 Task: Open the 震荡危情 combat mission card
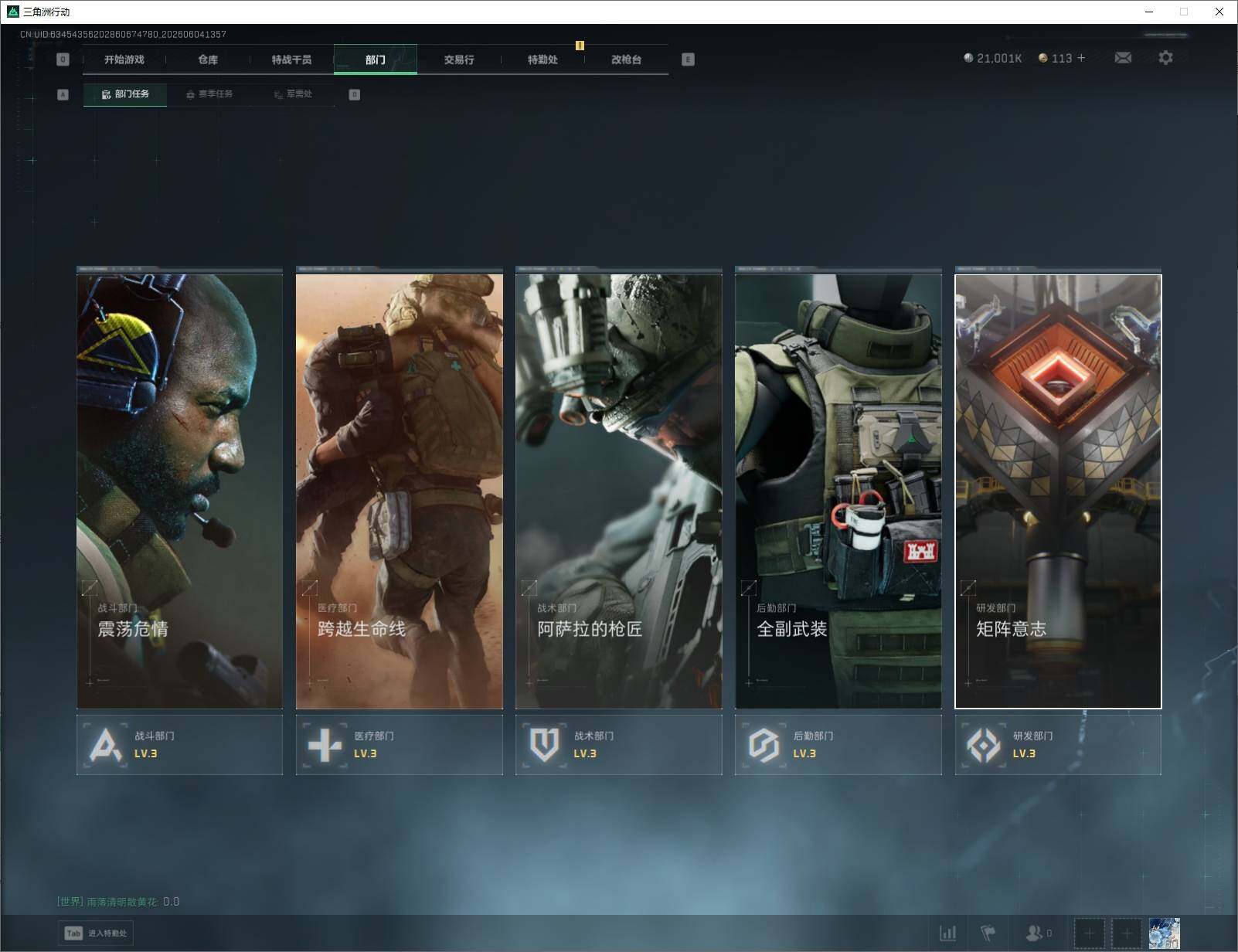179,491
